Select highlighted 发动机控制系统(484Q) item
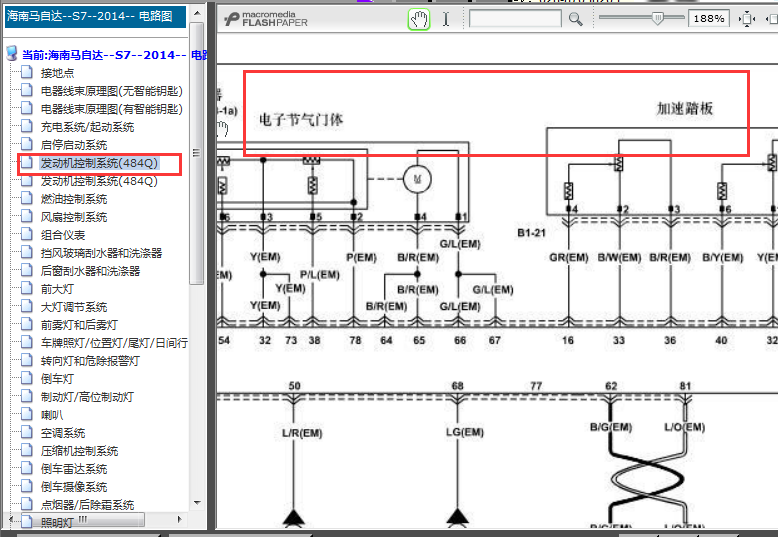This screenshot has width=778, height=537. pos(99,163)
